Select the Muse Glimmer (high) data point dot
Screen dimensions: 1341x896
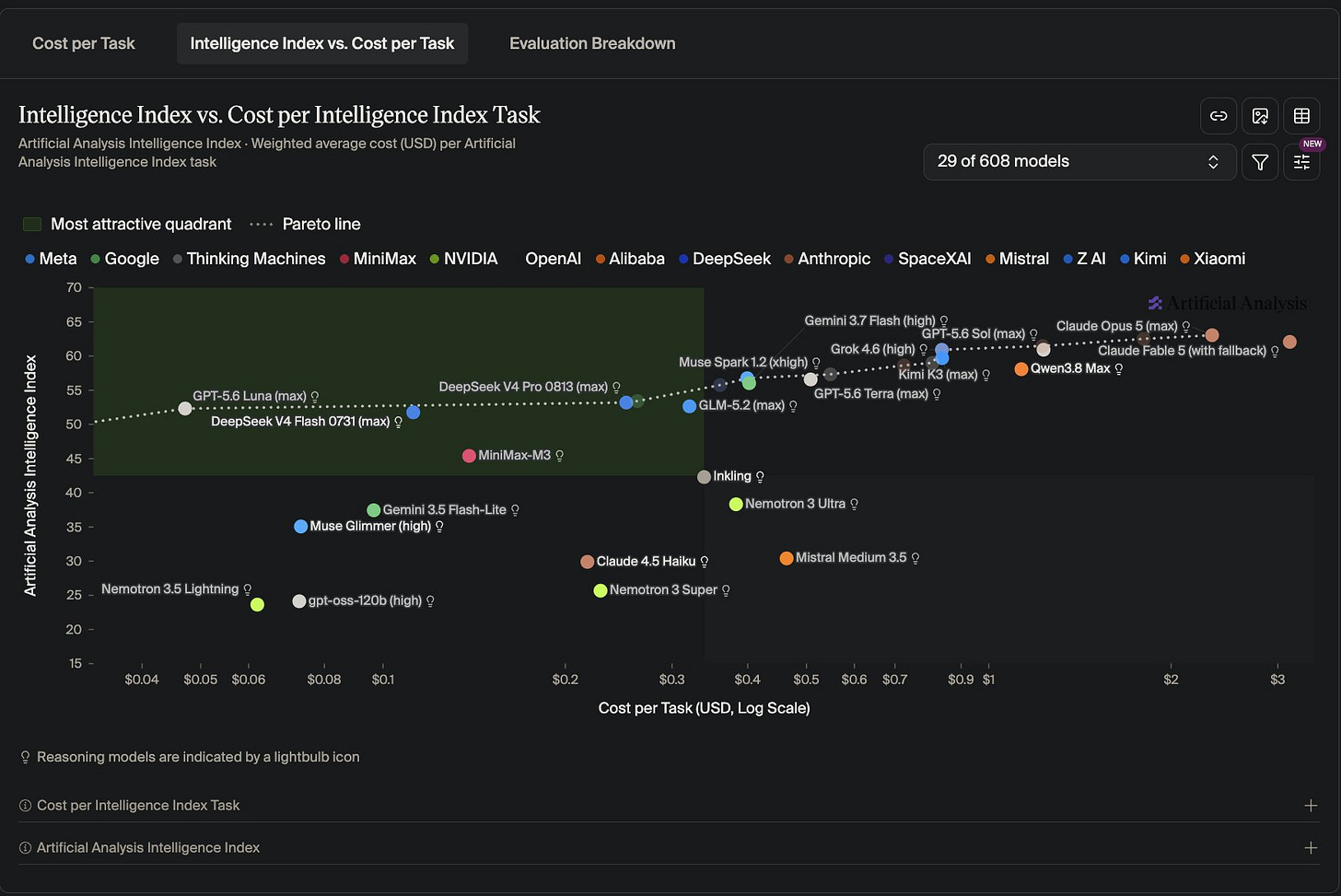300,527
